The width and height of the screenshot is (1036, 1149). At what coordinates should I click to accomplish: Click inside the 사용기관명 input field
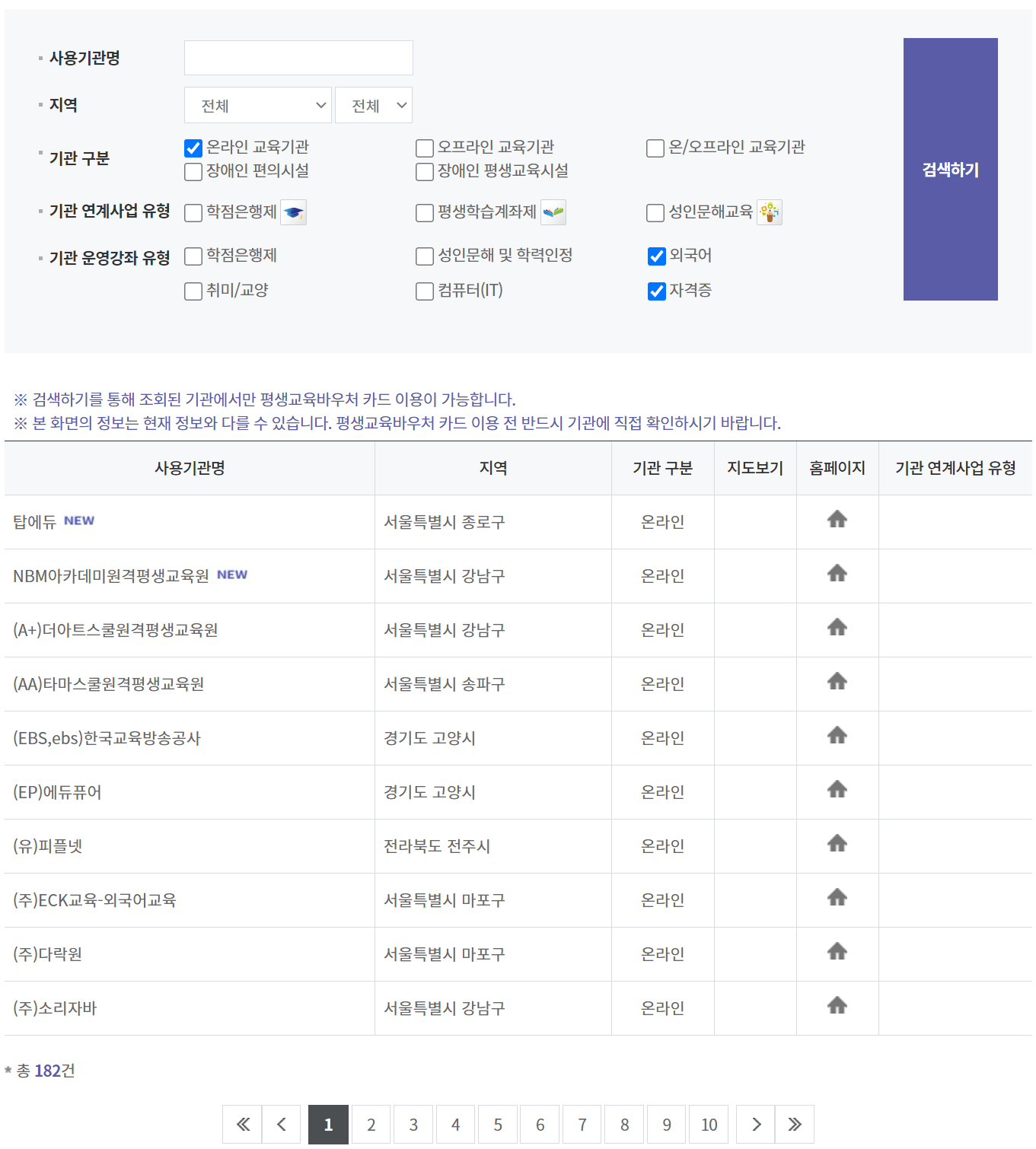pos(298,57)
